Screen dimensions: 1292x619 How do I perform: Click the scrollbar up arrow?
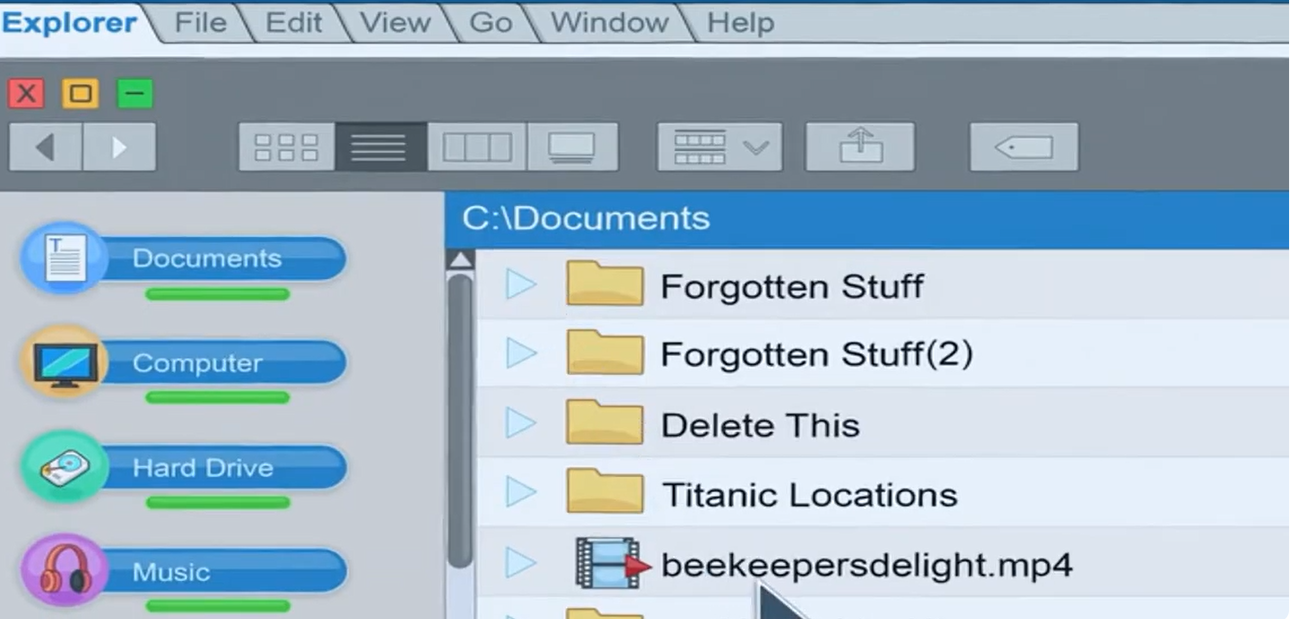click(460, 260)
